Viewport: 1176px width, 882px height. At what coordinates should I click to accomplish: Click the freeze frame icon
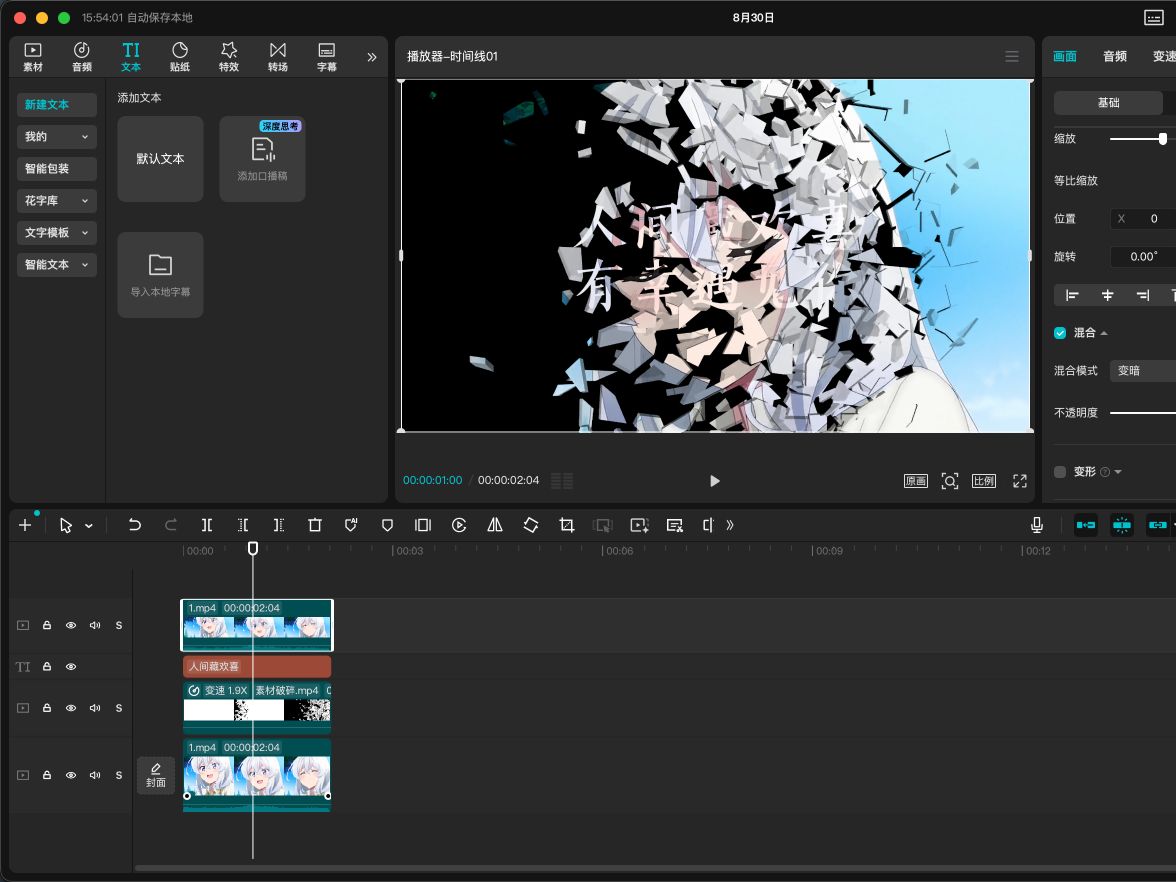point(423,525)
